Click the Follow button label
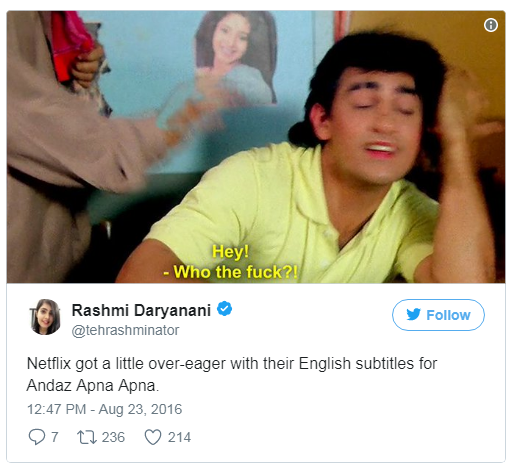 coord(448,315)
